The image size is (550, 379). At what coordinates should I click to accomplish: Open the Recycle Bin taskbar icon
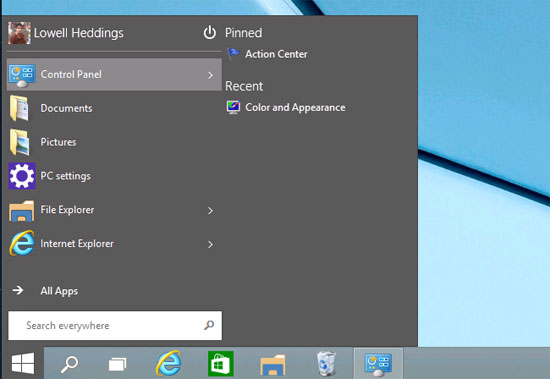click(x=326, y=364)
